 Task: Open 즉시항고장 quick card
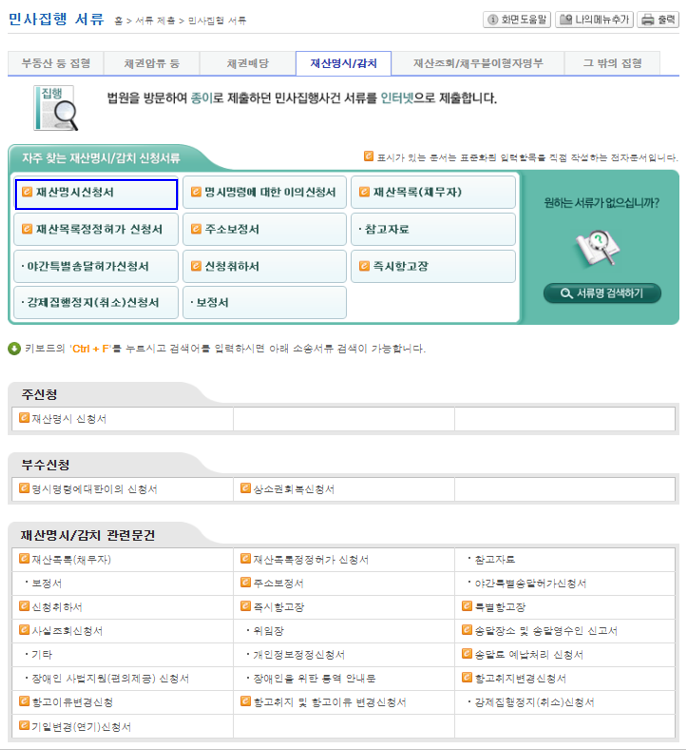[x=433, y=266]
